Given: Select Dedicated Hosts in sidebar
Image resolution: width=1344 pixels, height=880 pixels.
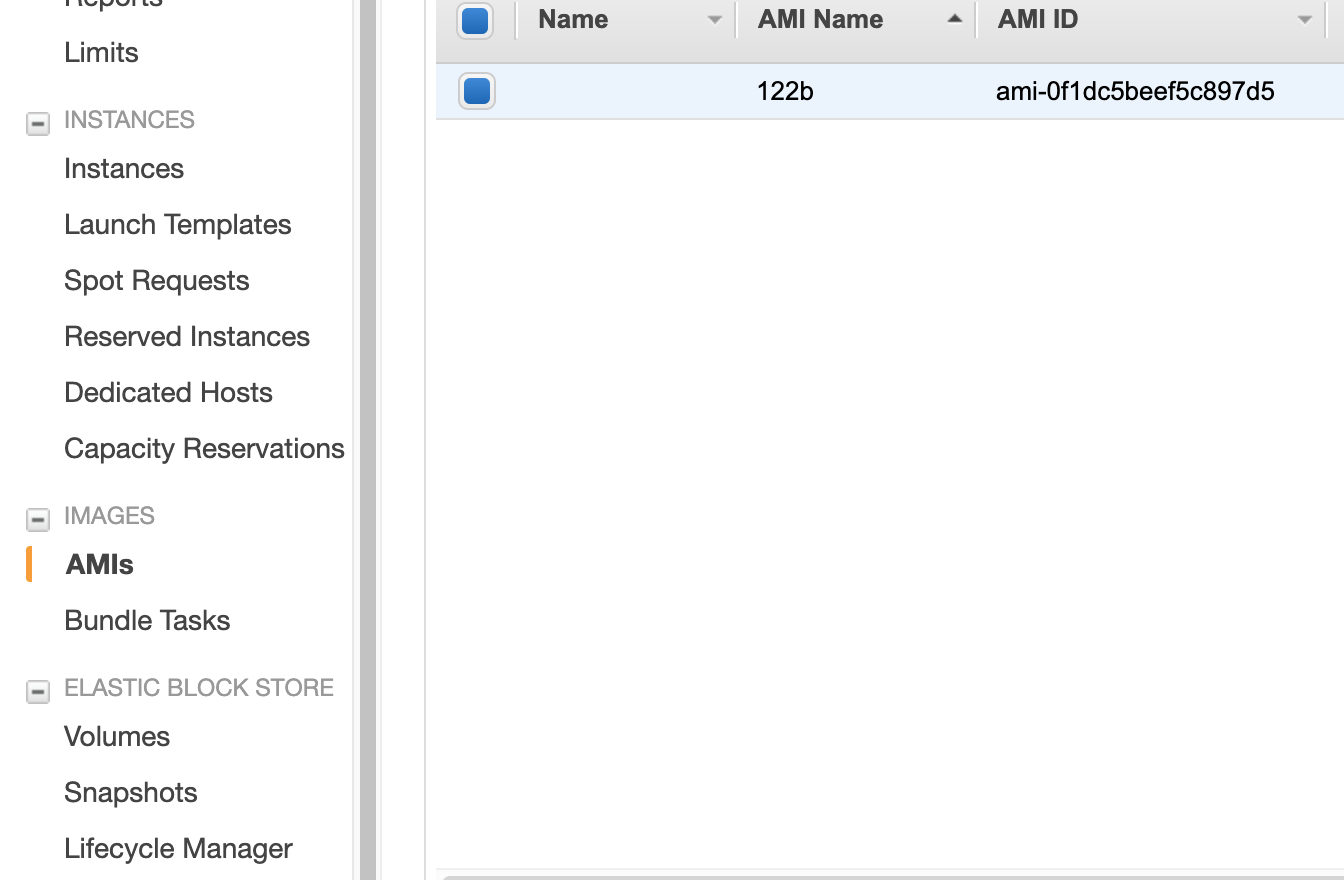Looking at the screenshot, I should point(168,392).
